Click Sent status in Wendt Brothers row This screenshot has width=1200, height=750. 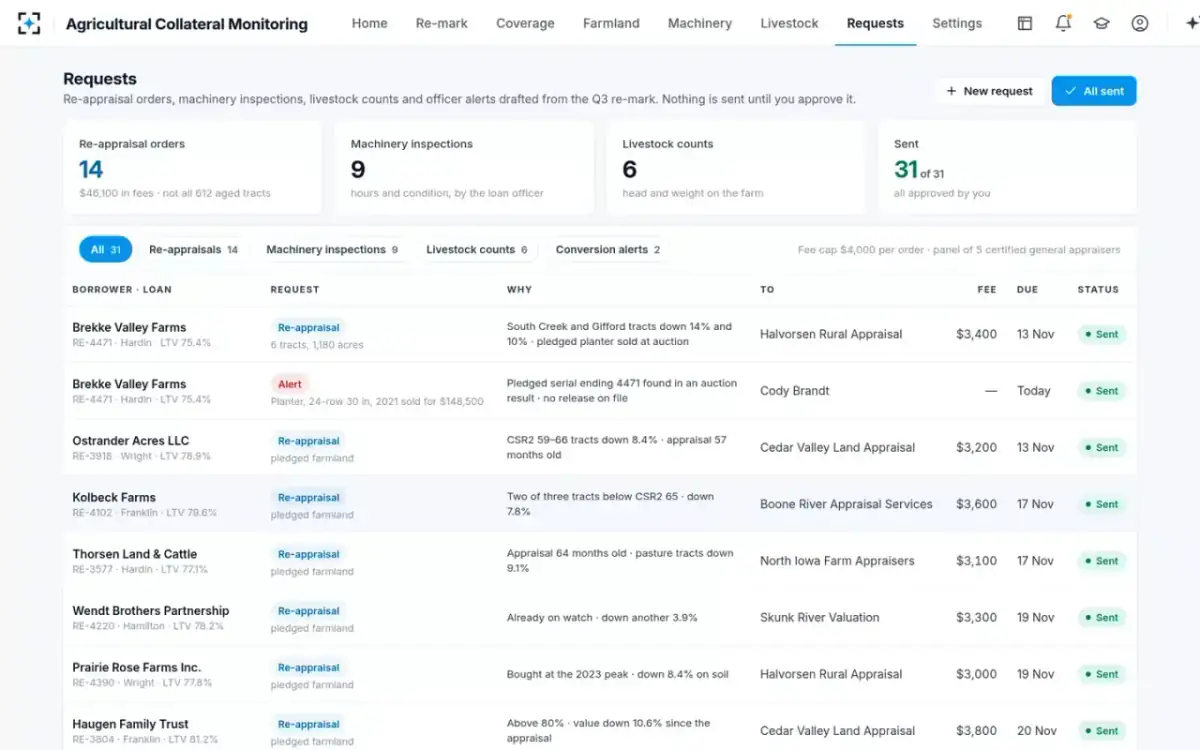coord(1101,618)
